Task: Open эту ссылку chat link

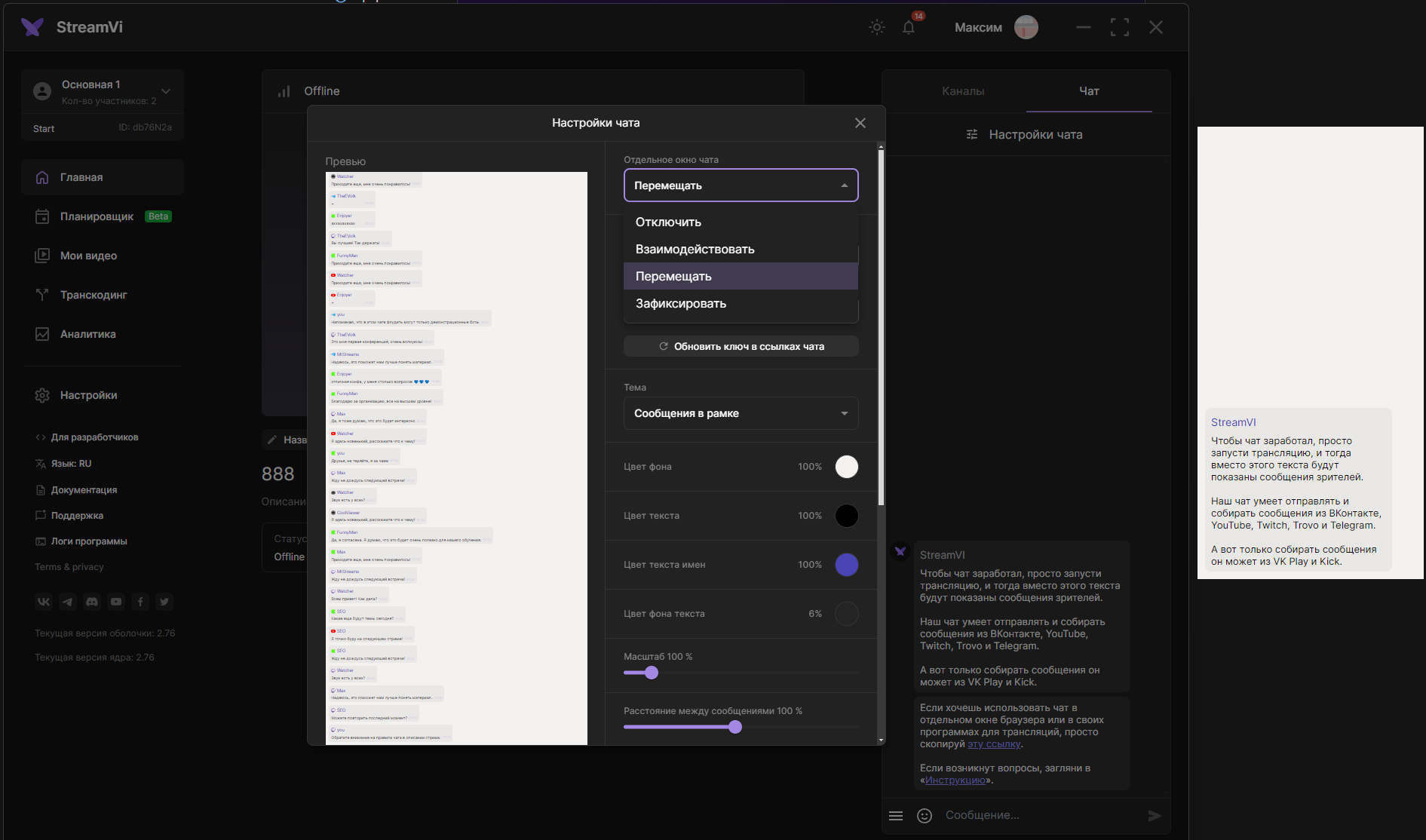Action: [994, 744]
